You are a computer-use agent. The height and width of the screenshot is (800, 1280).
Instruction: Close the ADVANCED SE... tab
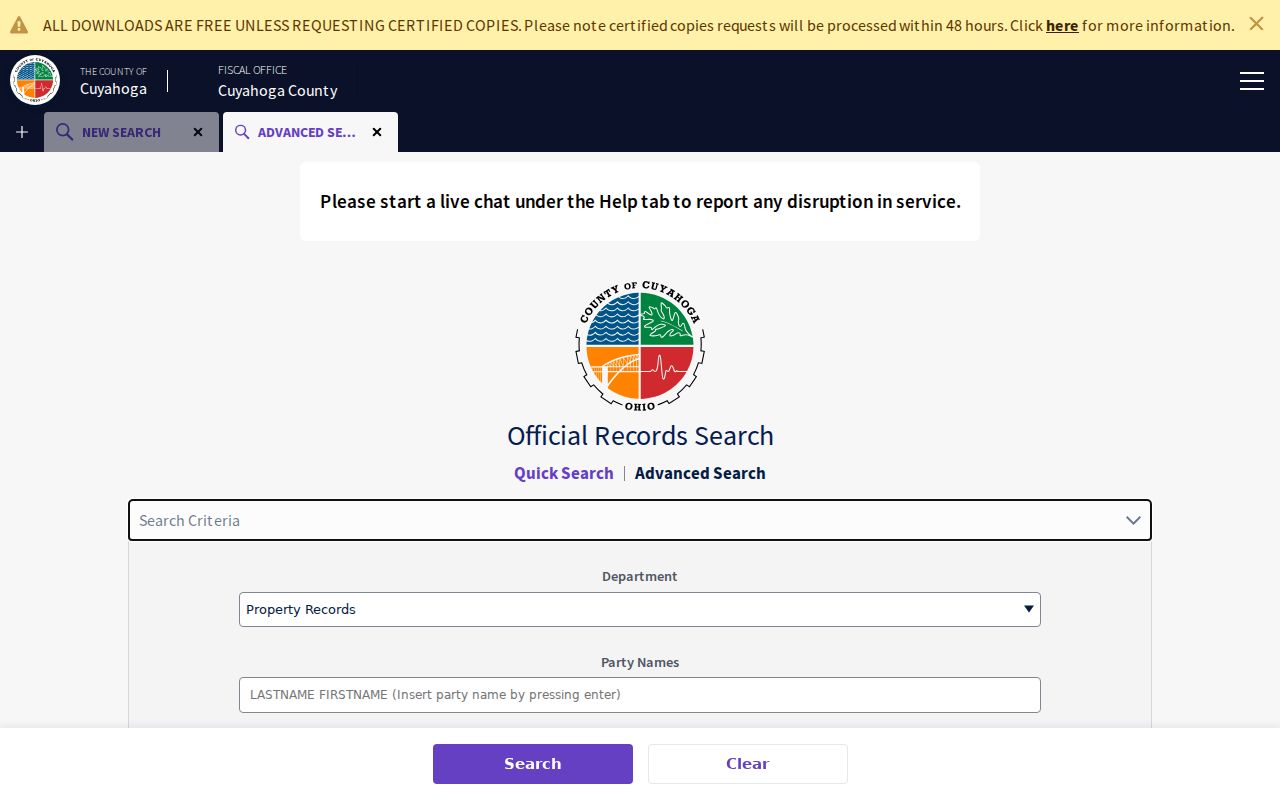tap(377, 132)
